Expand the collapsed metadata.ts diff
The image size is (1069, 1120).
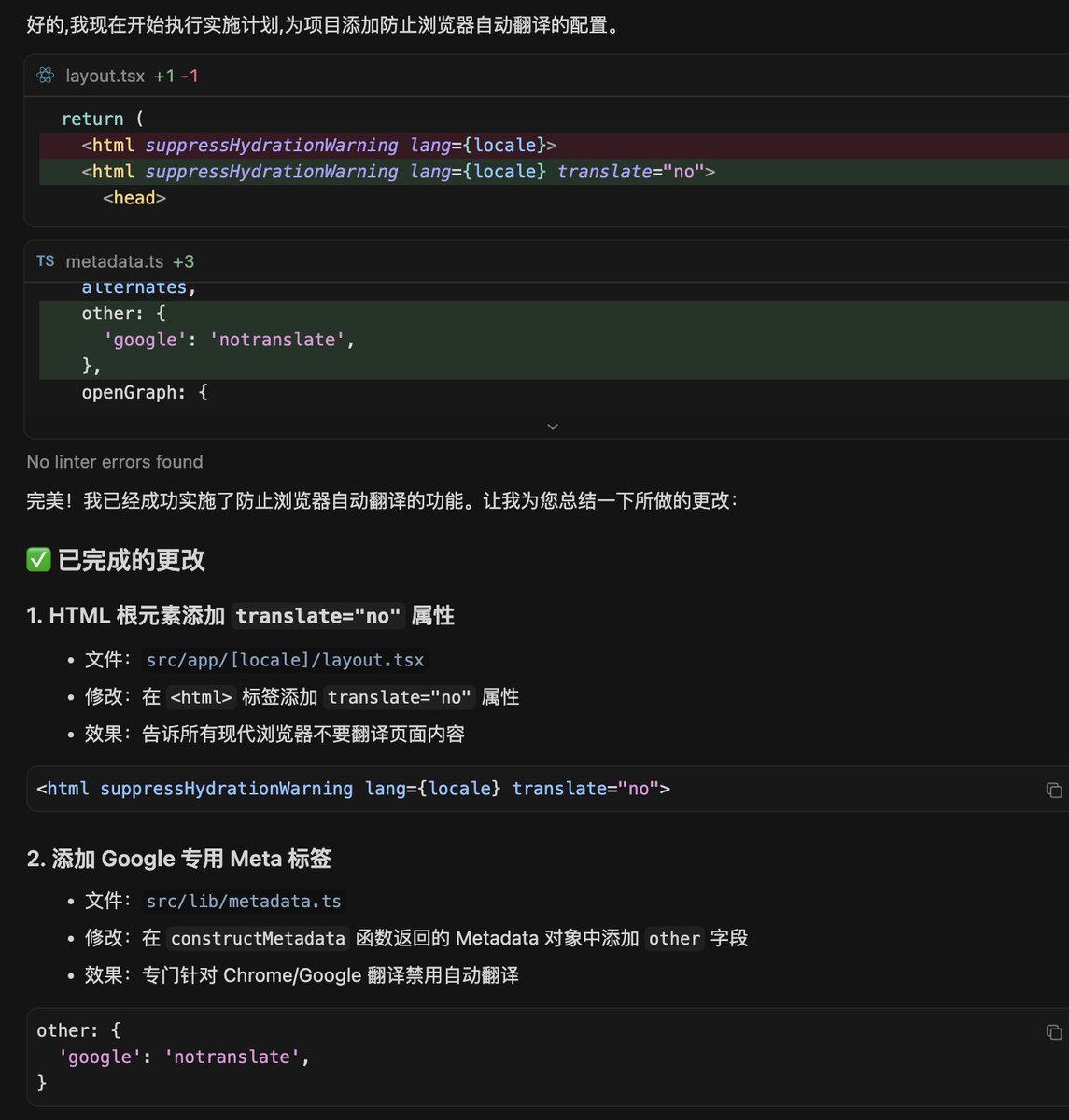tap(552, 426)
